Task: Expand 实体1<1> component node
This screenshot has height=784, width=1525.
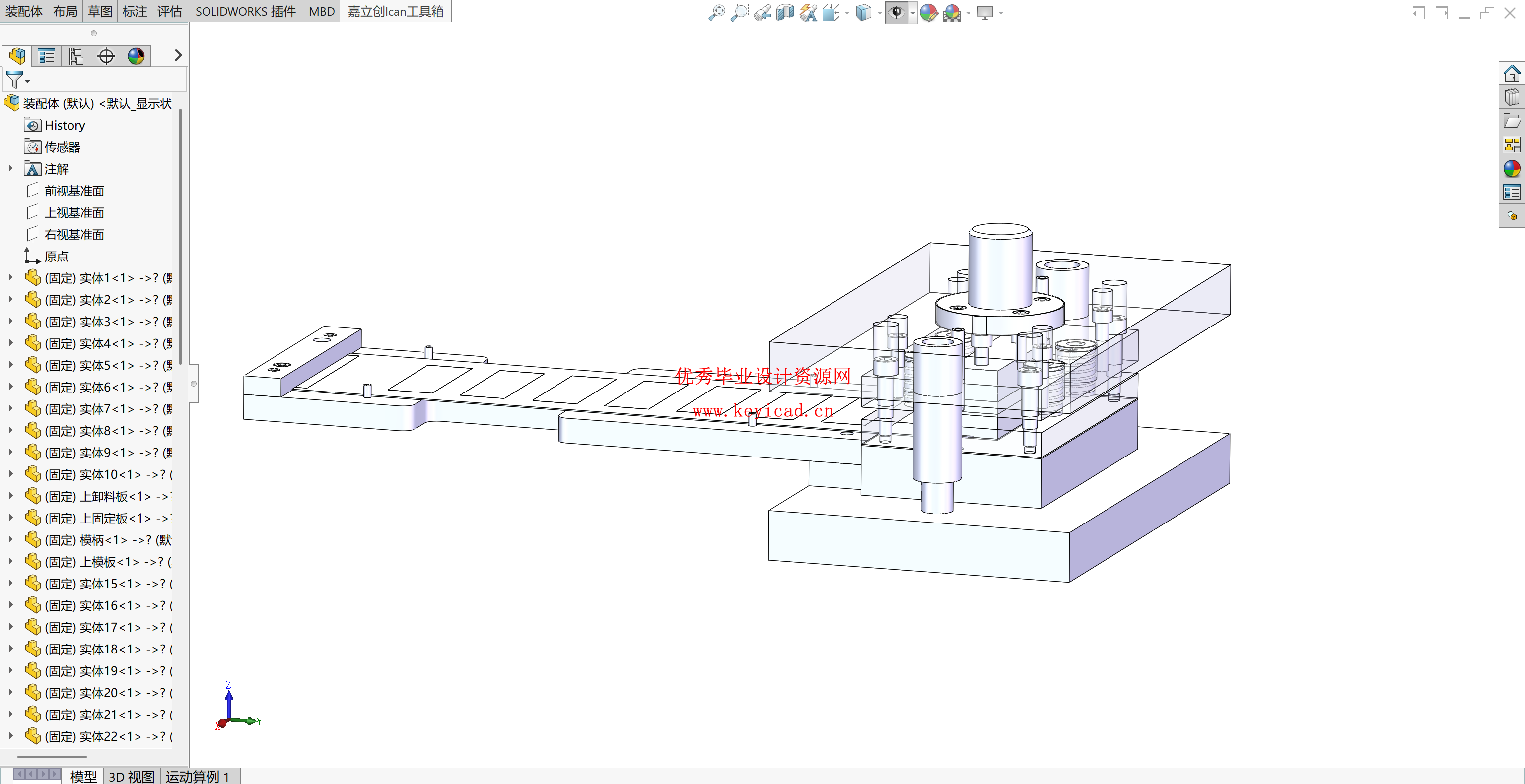Action: (x=10, y=277)
